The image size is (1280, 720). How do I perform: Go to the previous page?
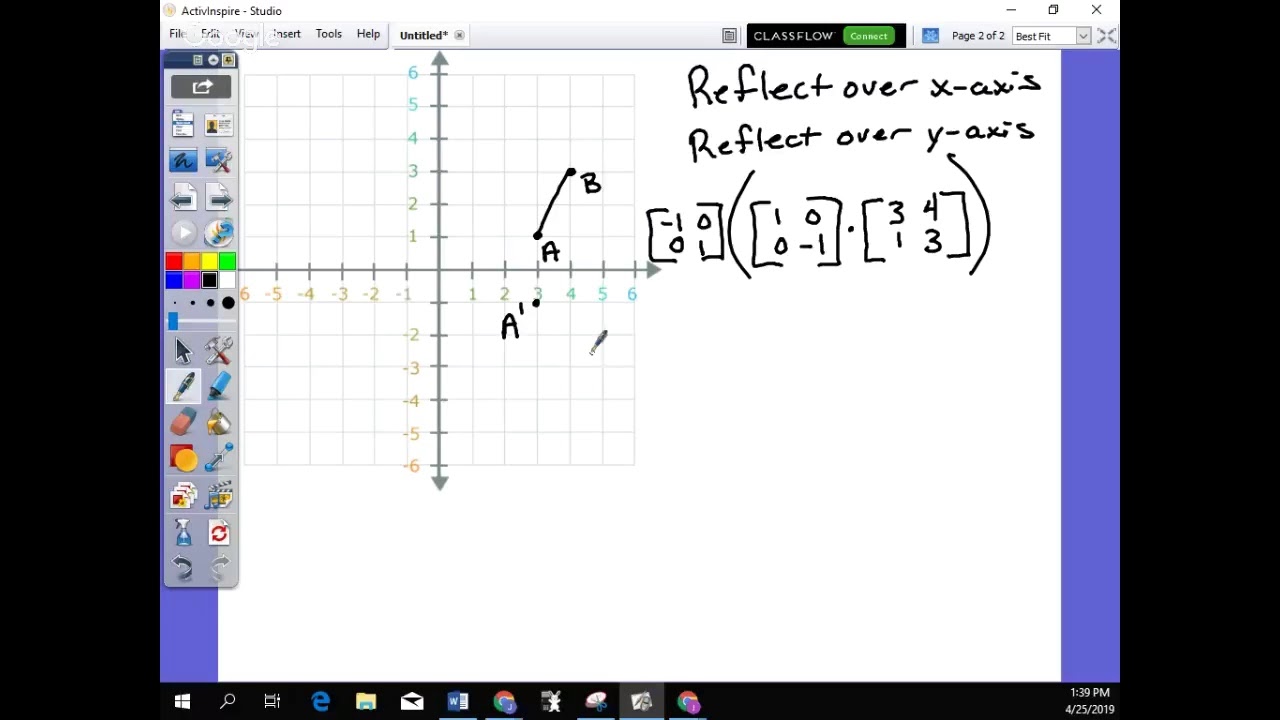[183, 197]
